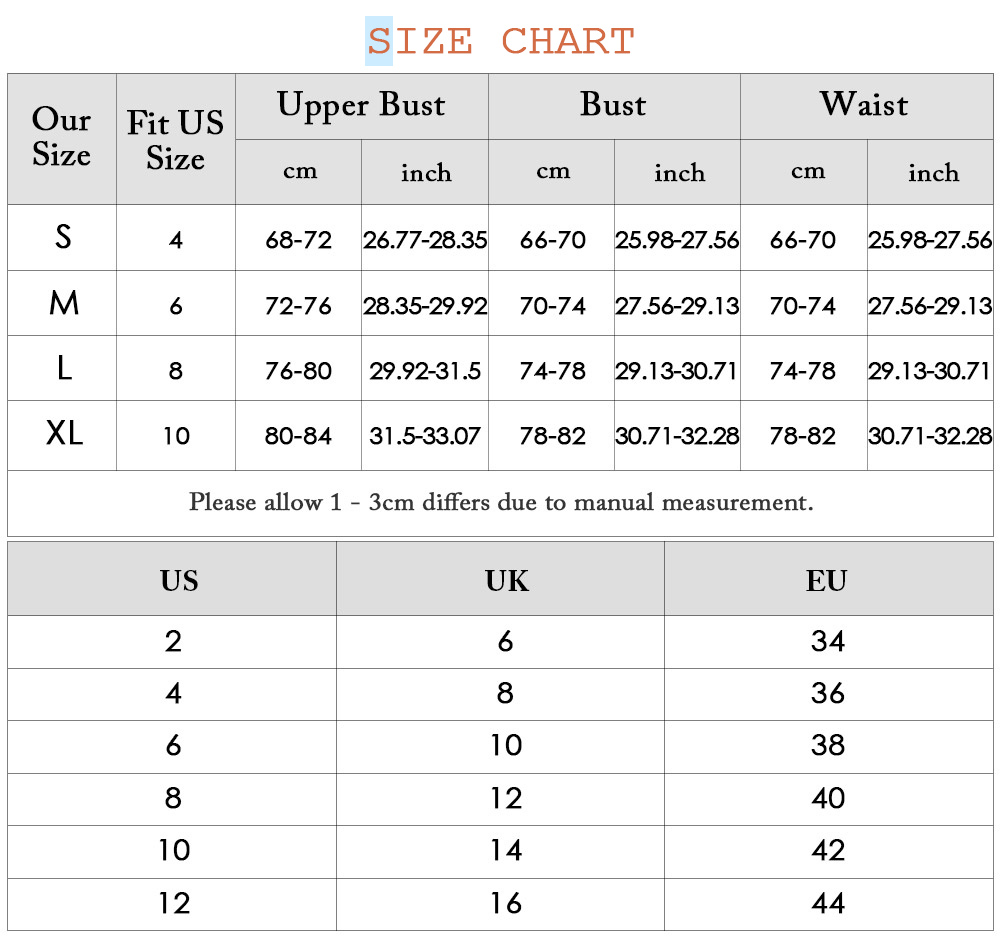Select the Fit US Size 10 cell

[x=175, y=436]
